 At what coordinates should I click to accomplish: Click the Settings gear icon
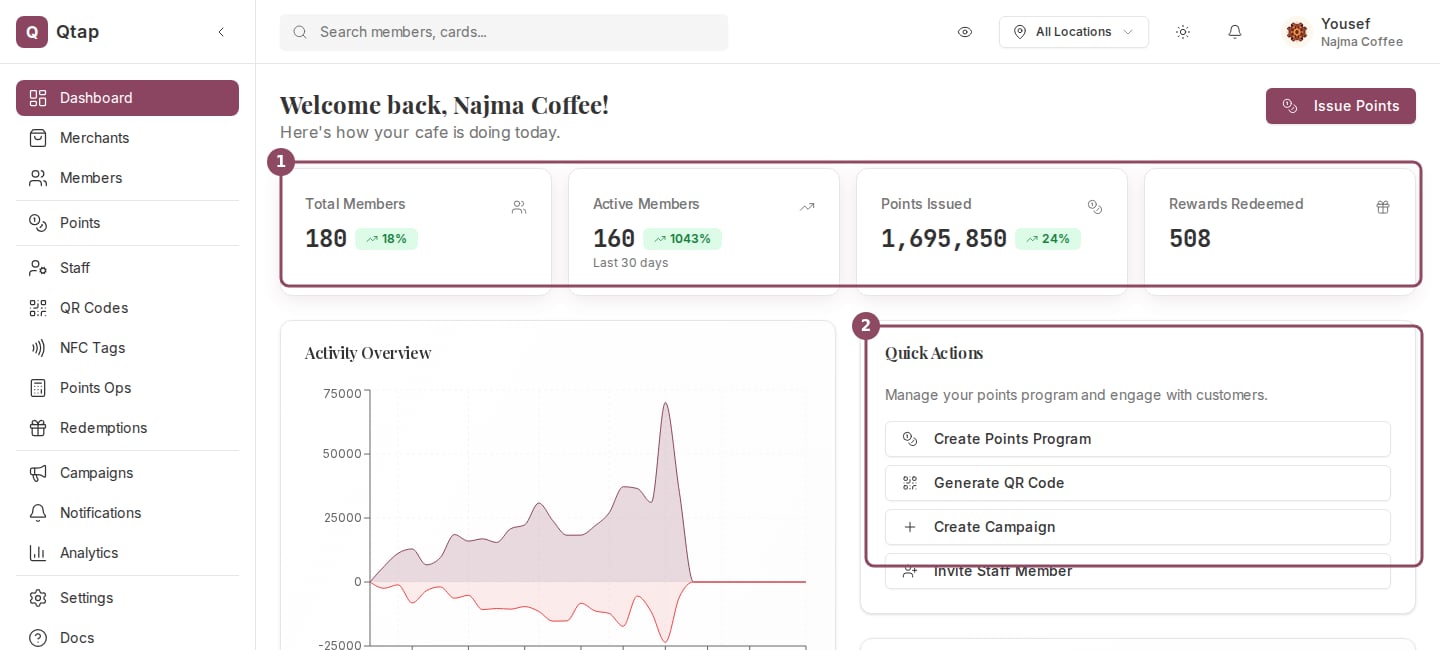point(38,598)
